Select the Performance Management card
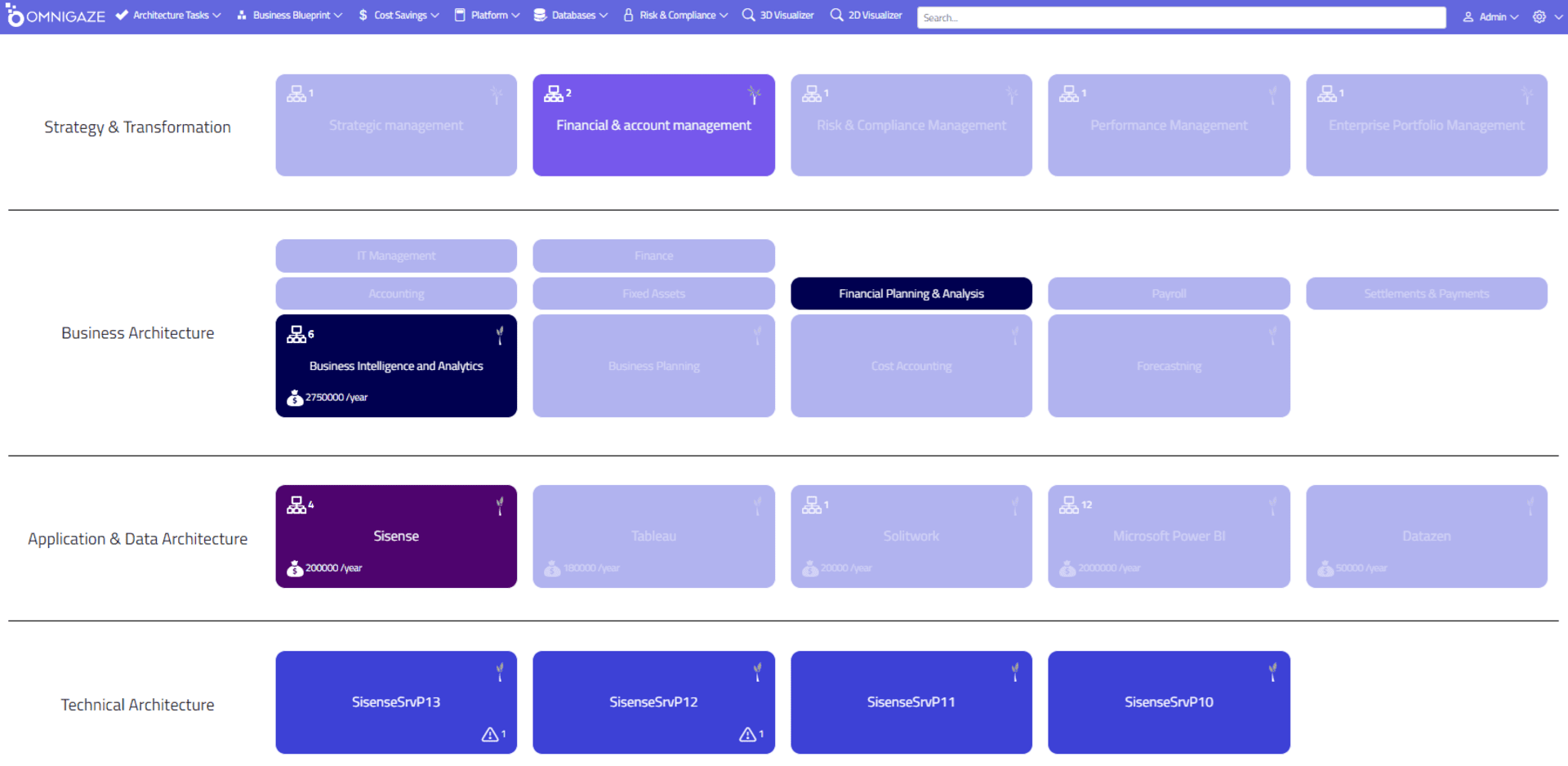This screenshot has height=766, width=1568. coord(1169,125)
